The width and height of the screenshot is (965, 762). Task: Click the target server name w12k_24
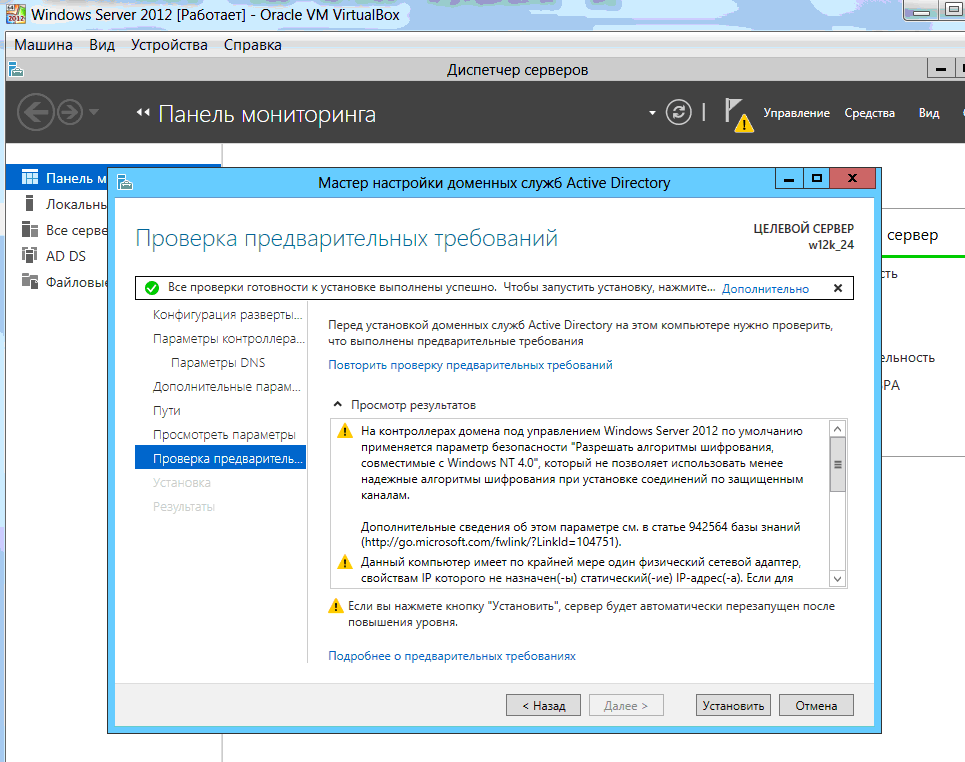(831, 245)
